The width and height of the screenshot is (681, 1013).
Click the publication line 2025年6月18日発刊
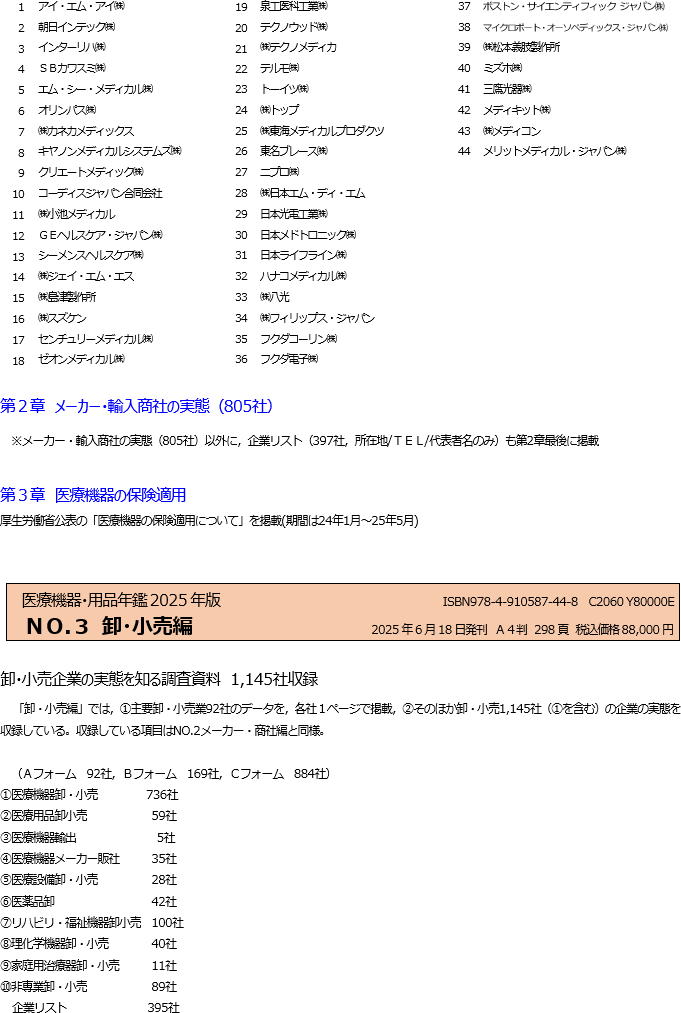[x=429, y=629]
